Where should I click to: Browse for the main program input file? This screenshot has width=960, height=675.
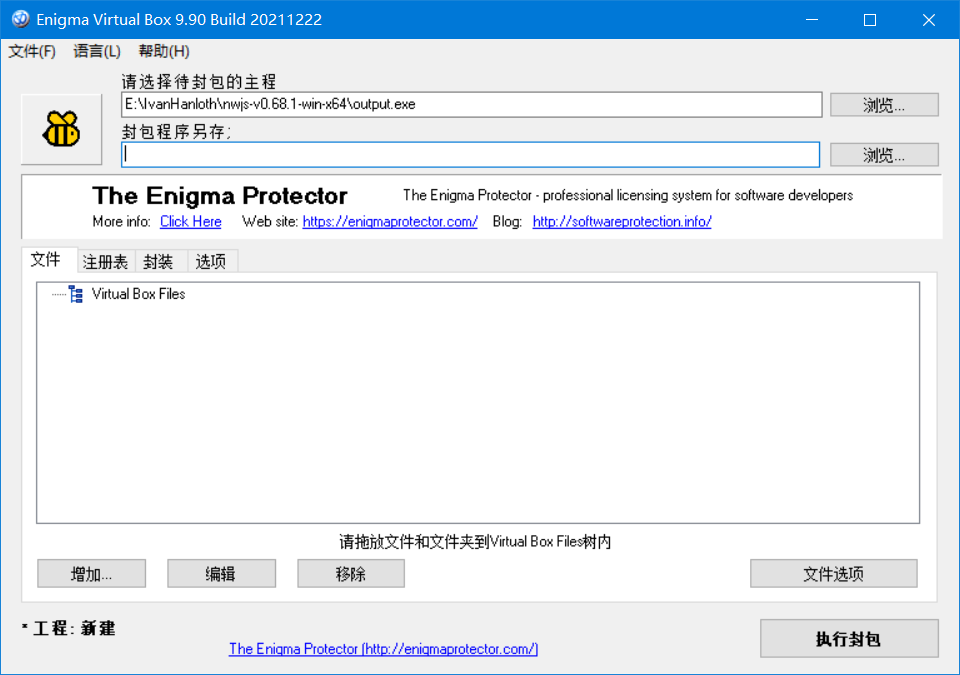[x=884, y=105]
